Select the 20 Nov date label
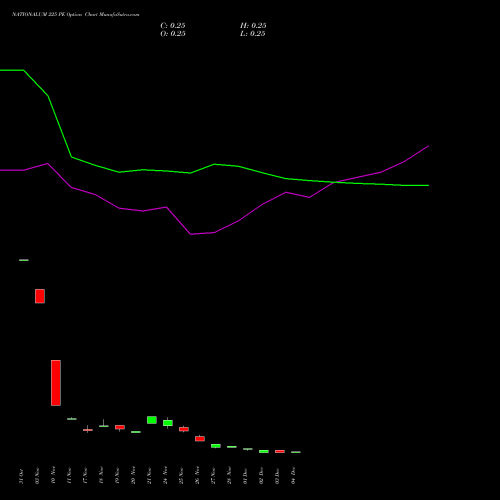The height and width of the screenshot is (500, 500). tap(133, 476)
